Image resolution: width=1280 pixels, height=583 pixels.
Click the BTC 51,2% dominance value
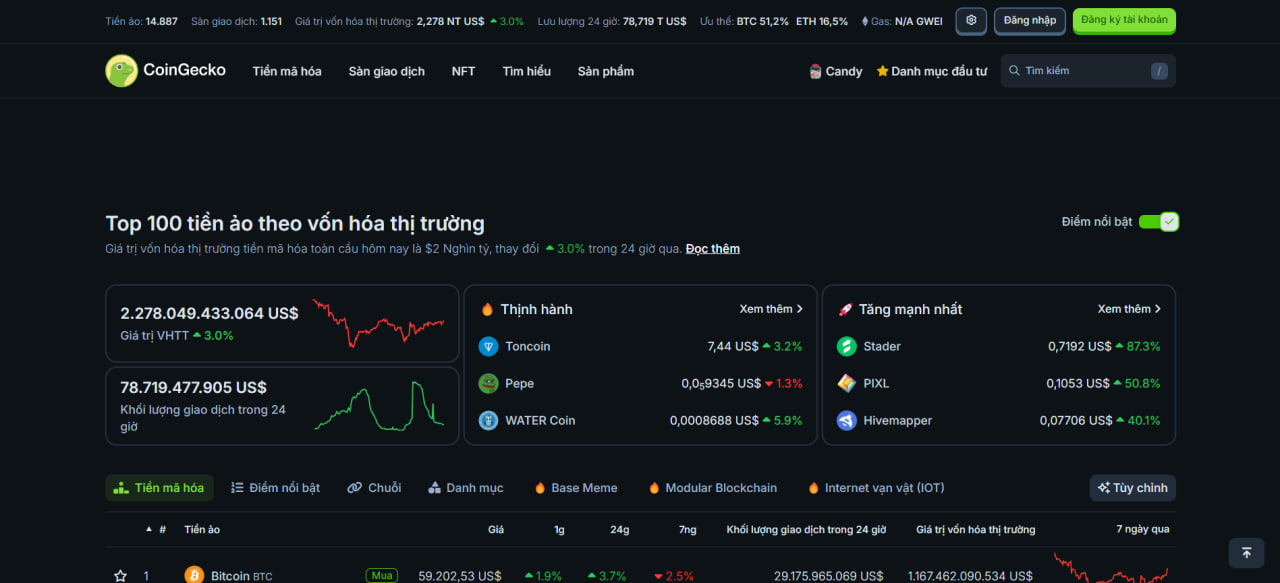[762, 21]
